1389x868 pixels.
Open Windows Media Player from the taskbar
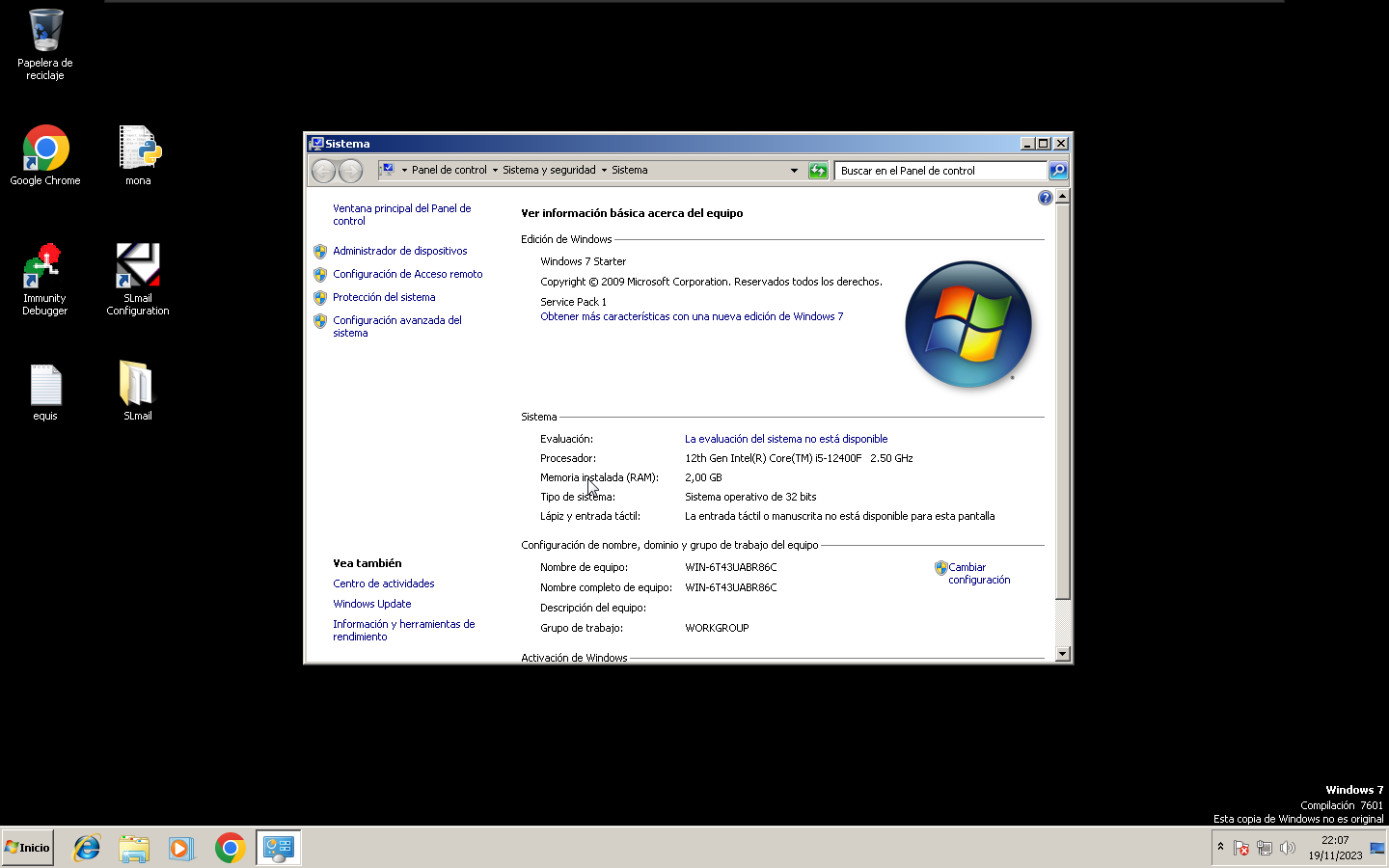point(180,848)
